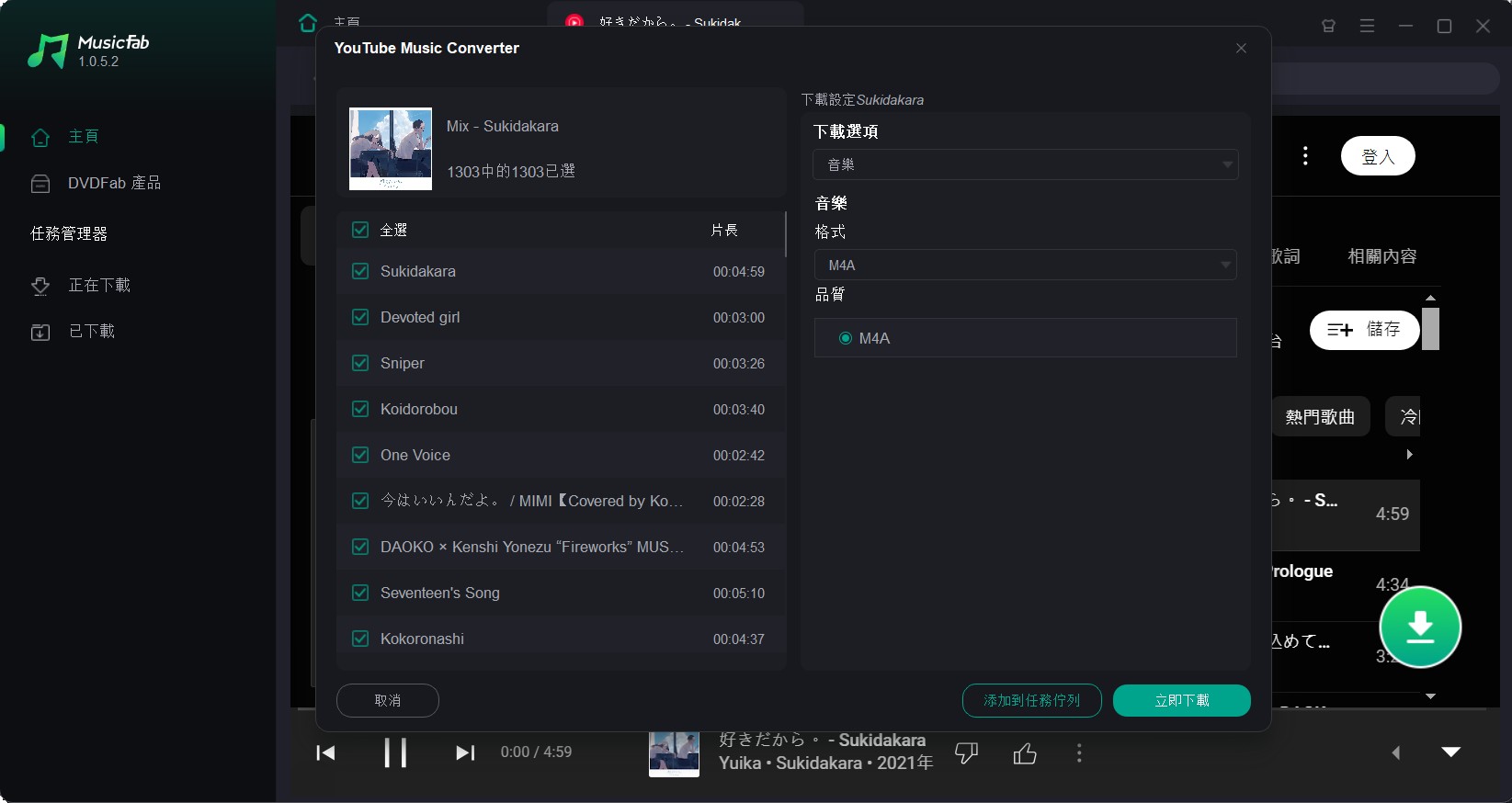Uncheck the Kokoronashi track checkbox
1512x803 pixels.
[x=360, y=639]
